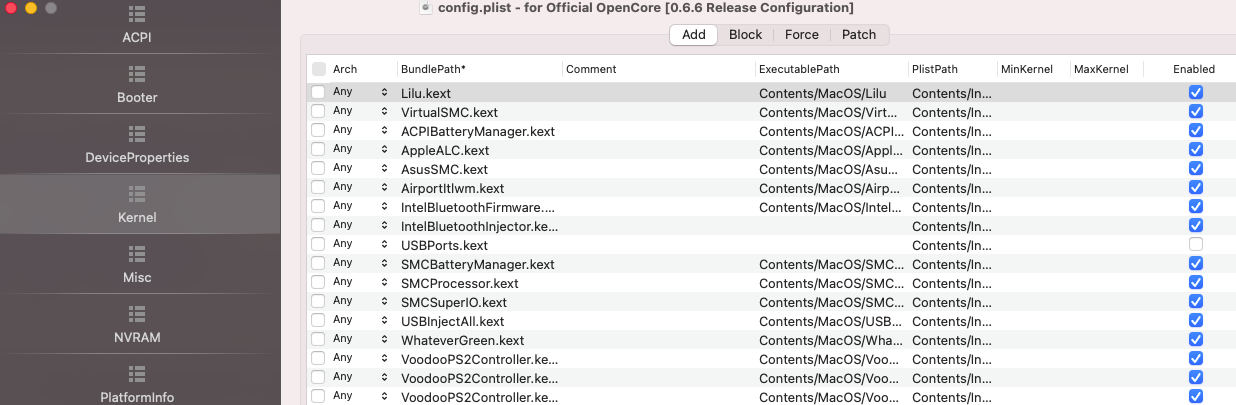Enable the USBPorts.kext checkbox
Screen dimensions: 1236x405
(1196, 245)
